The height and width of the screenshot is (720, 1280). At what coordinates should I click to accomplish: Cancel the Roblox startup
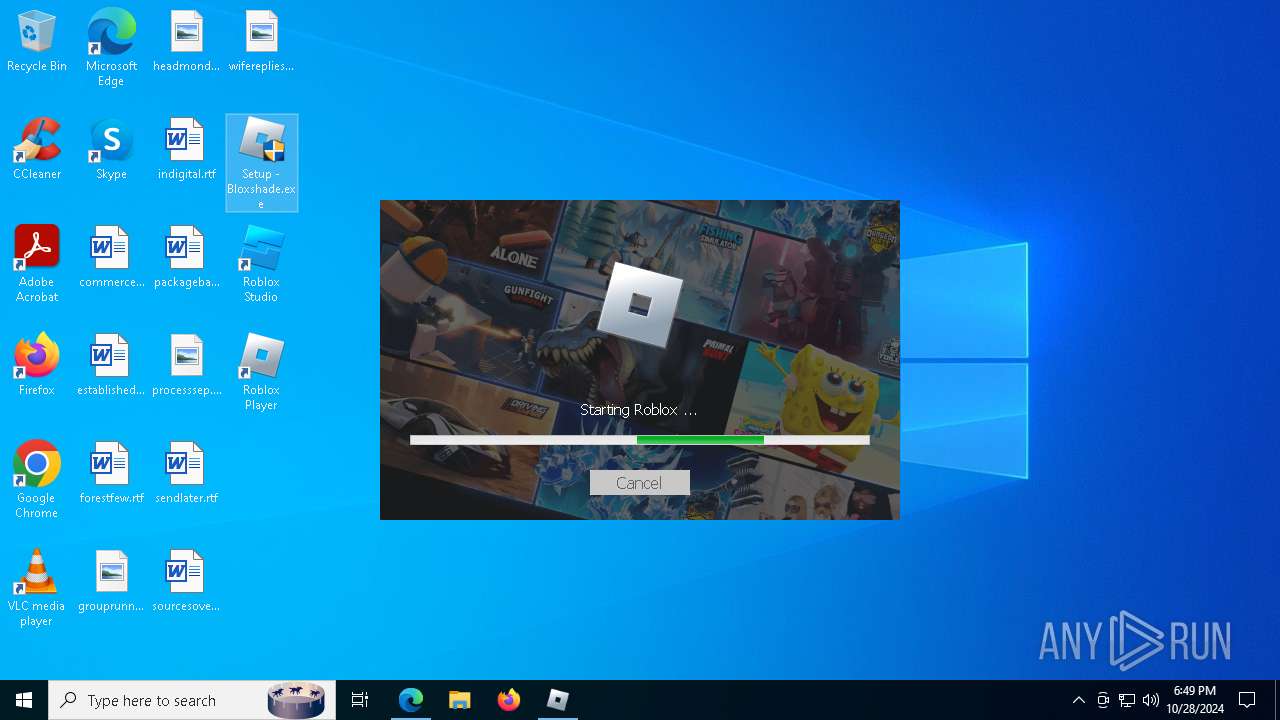point(639,483)
